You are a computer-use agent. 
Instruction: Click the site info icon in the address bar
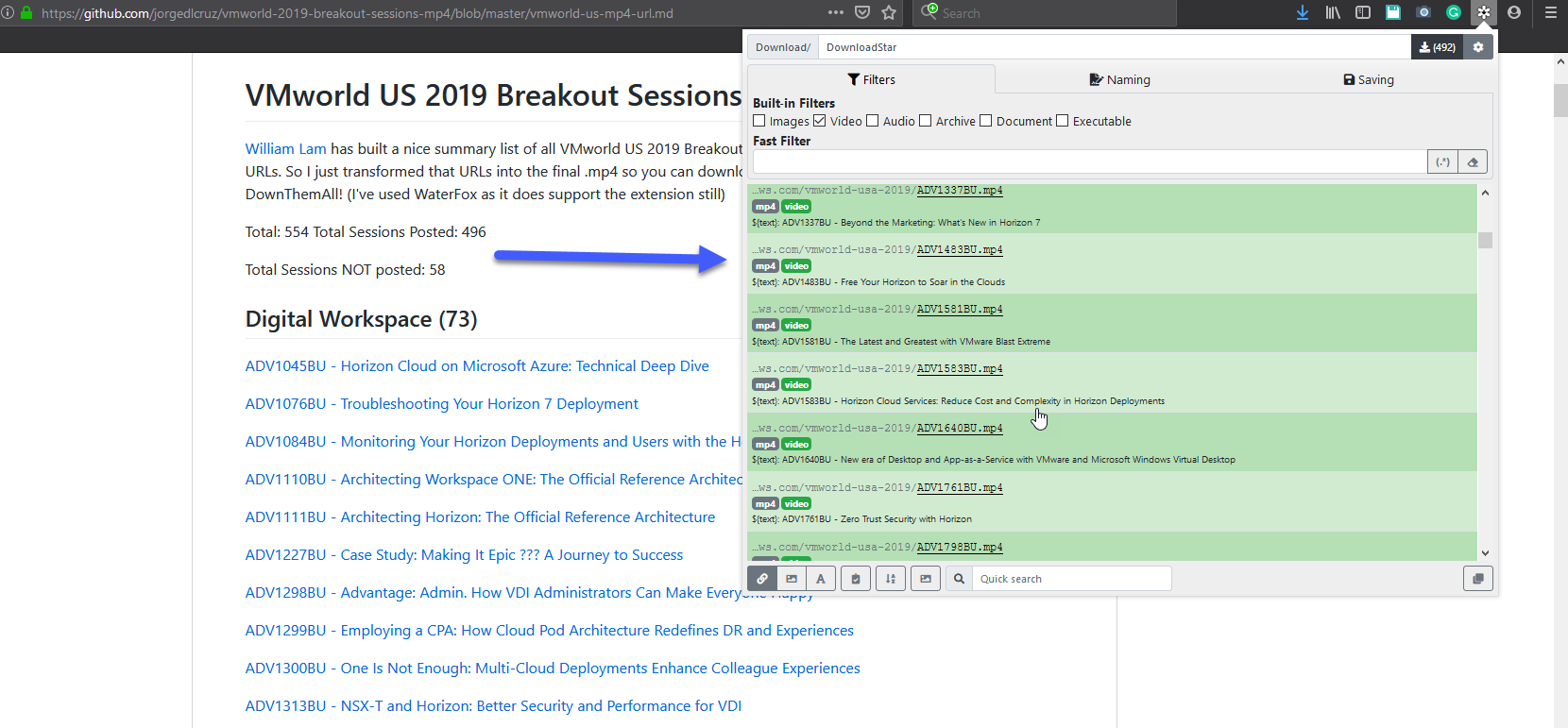coord(8,13)
